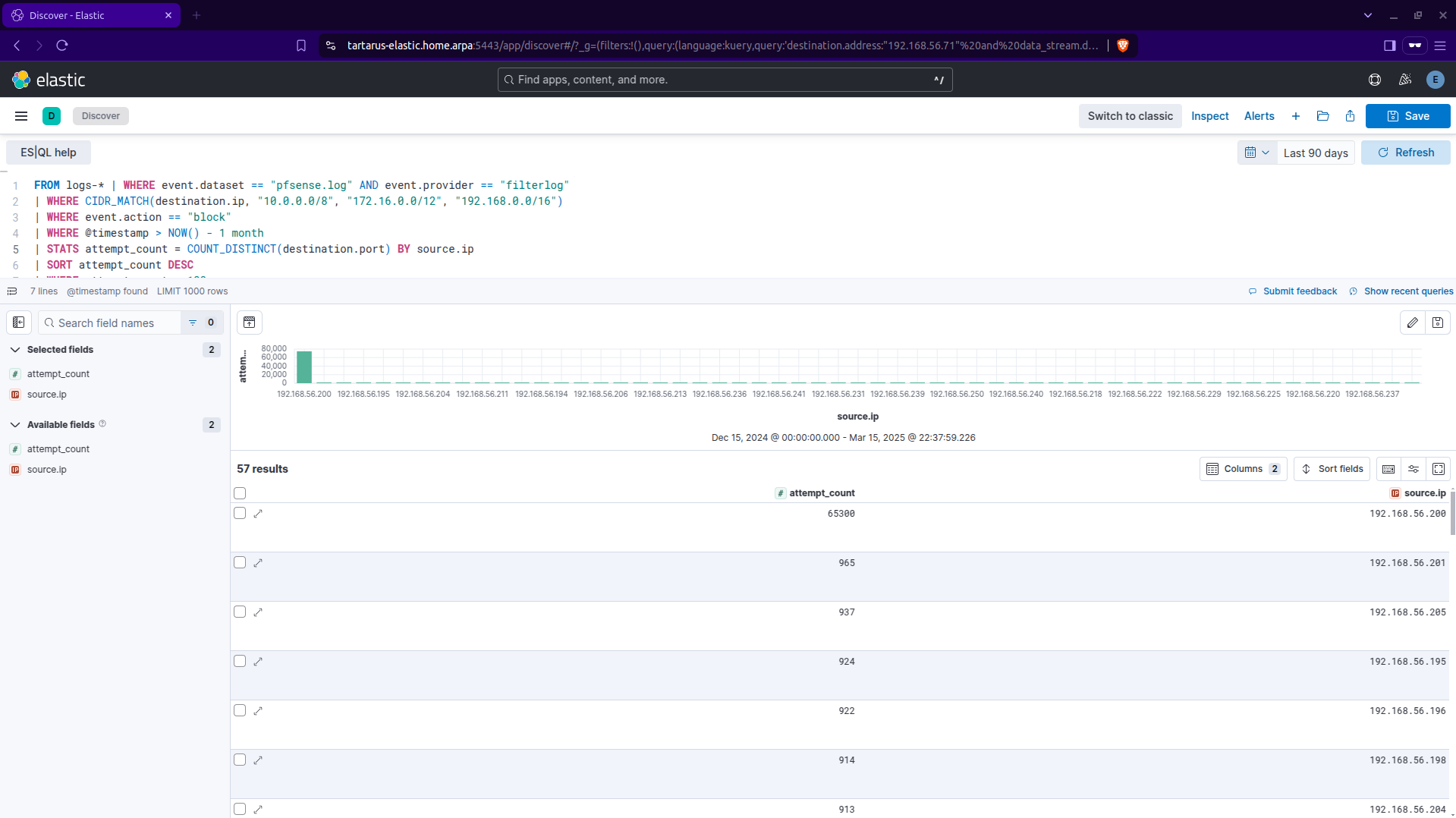Open saved searches folder icon

tap(1322, 116)
